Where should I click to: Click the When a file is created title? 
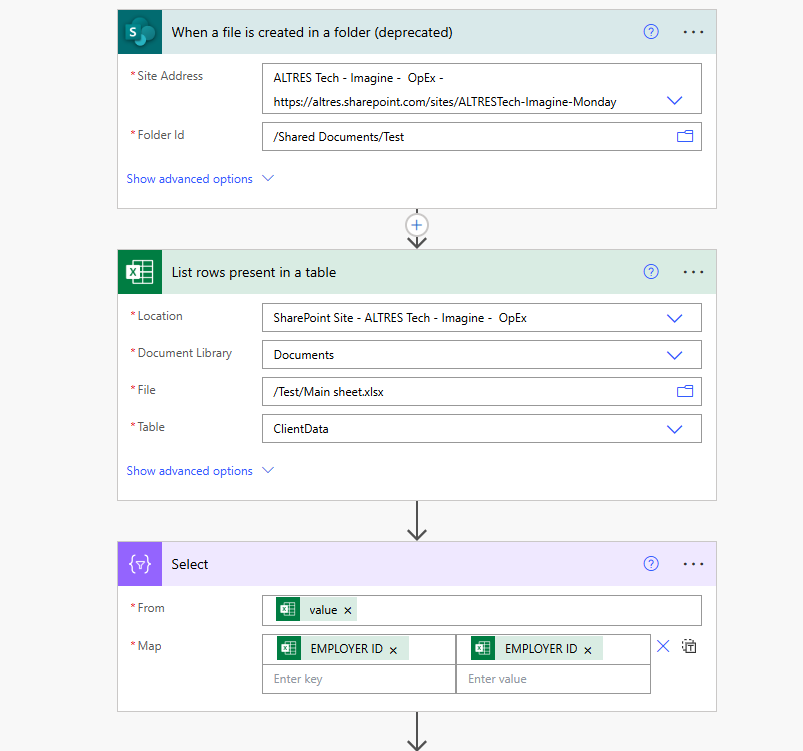point(312,32)
